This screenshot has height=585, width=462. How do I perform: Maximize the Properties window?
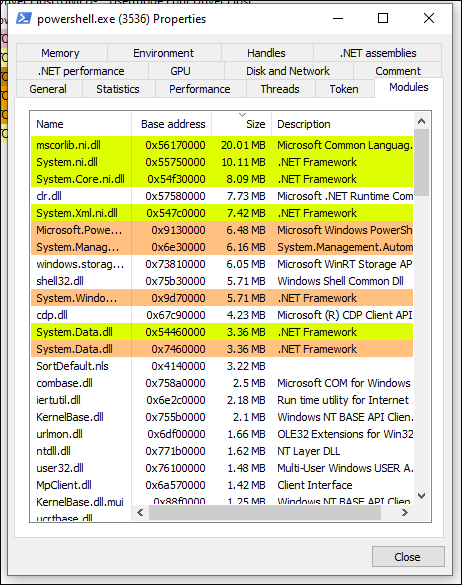[x=383, y=18]
